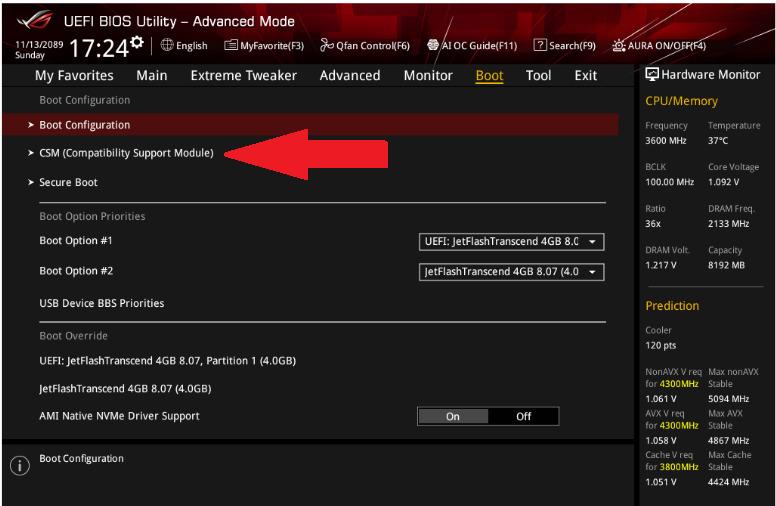The image size is (776, 506).
Task: Click the 100.00 MHz BCLK value
Action: pyautogui.click(x=670, y=182)
